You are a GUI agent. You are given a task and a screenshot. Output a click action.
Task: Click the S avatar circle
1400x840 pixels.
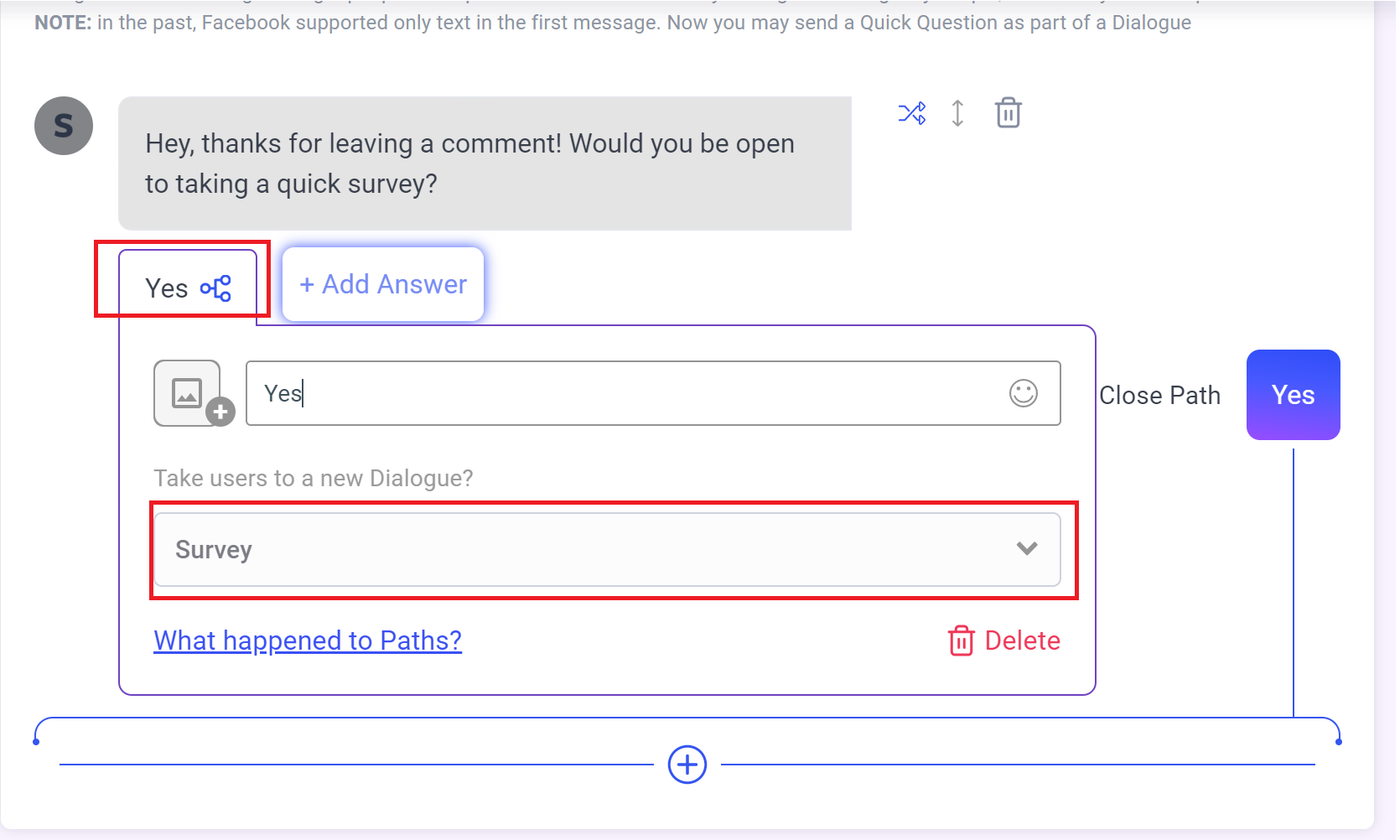(64, 126)
